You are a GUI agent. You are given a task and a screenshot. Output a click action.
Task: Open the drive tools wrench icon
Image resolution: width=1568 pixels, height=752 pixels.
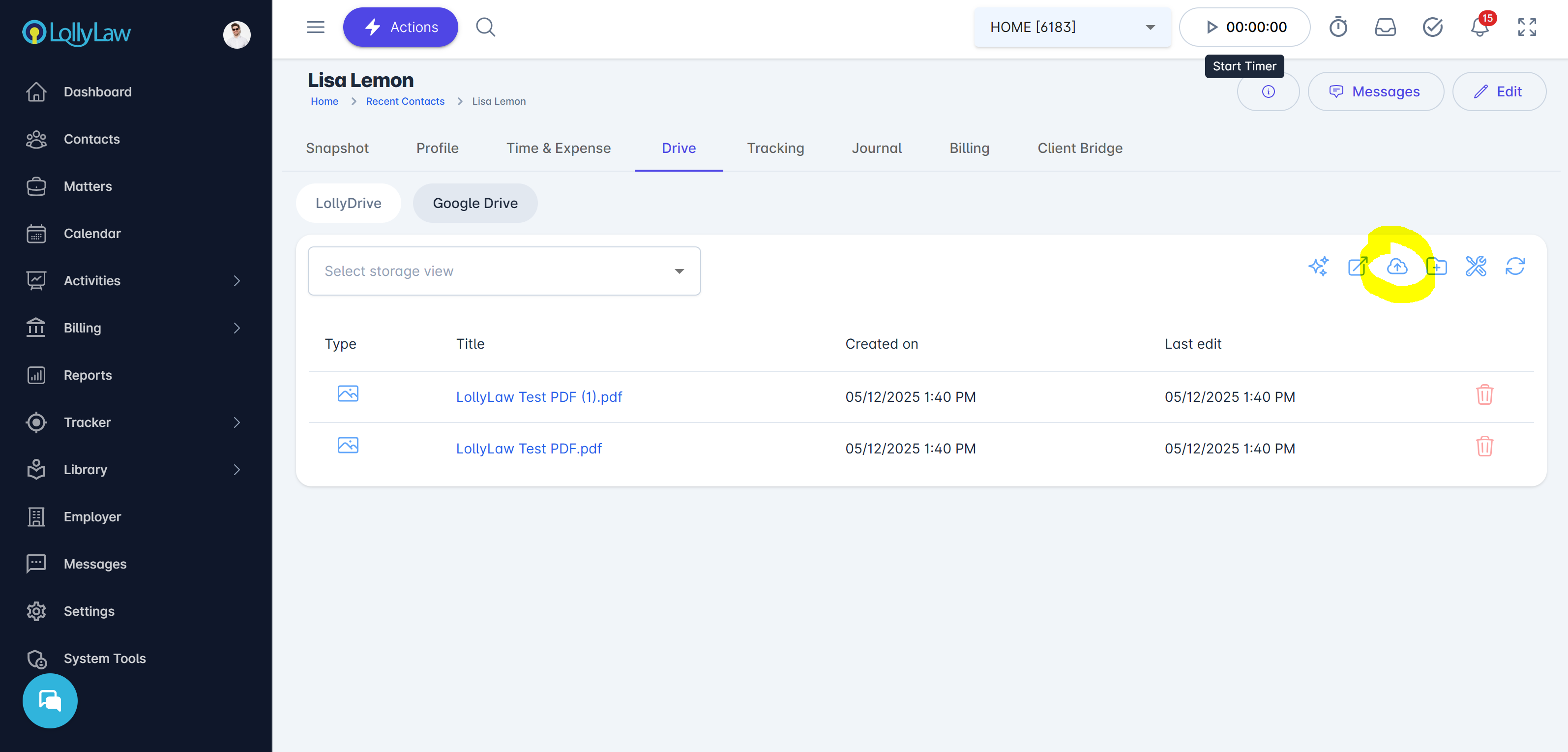tap(1476, 267)
